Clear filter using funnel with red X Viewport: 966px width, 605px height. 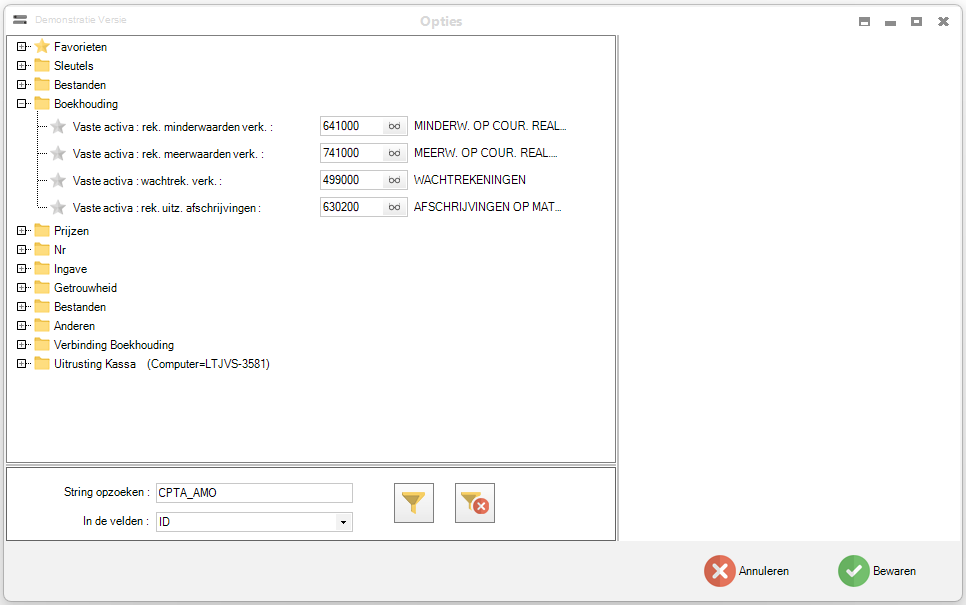[x=475, y=503]
